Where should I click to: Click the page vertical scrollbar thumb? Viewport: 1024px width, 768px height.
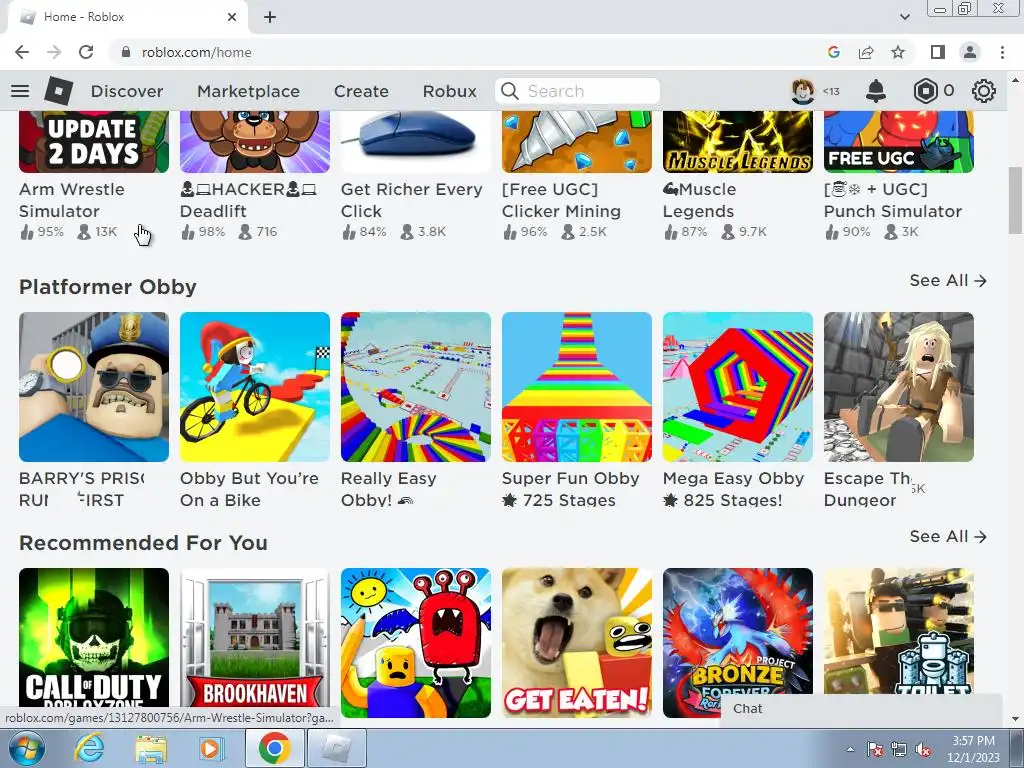tap(1015, 200)
